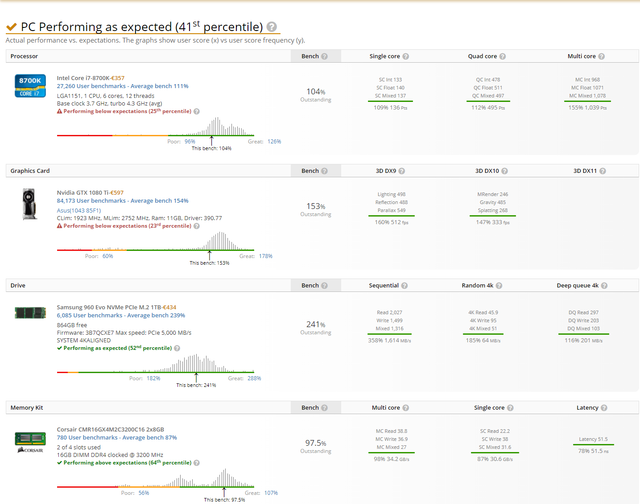This screenshot has width=640, height=504.
Task: Click the Corsair memory kit image
Action: [x=30, y=442]
